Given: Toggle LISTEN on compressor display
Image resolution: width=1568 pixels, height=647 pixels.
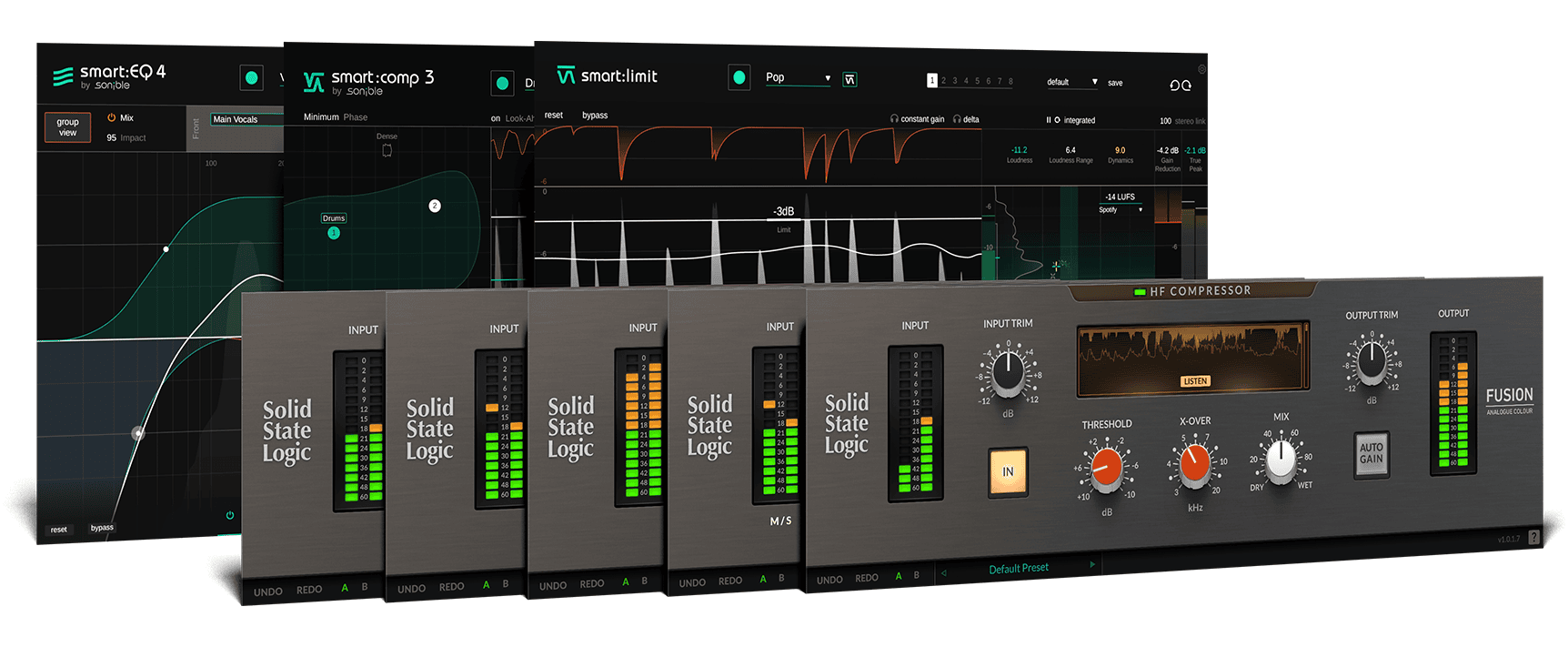Looking at the screenshot, I should [x=1195, y=381].
